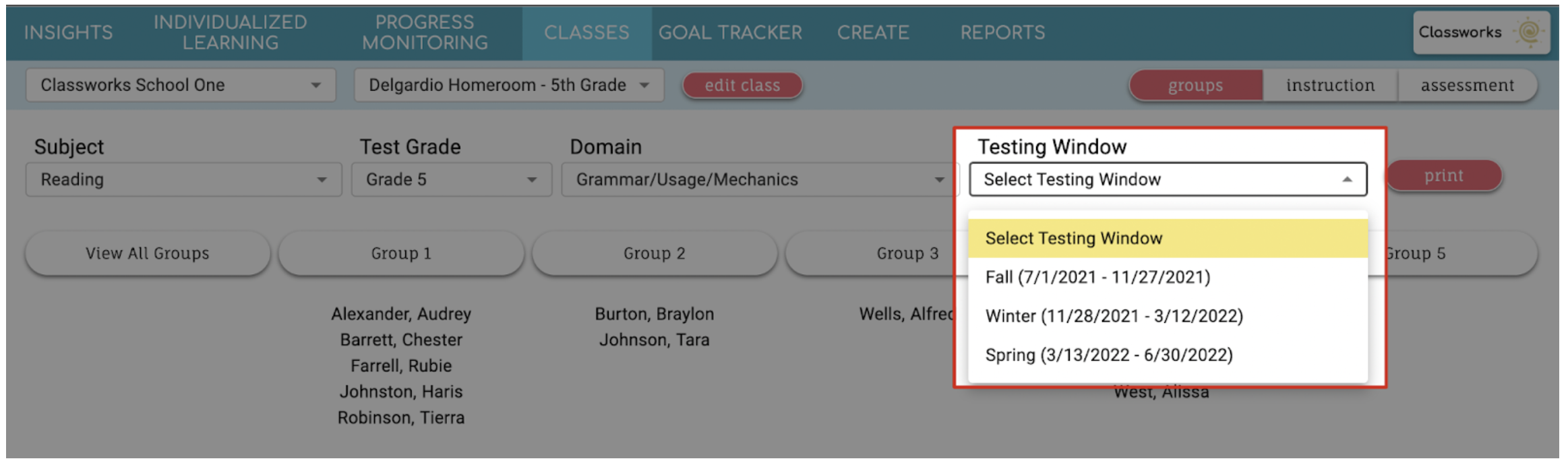1568x461 pixels.
Task: Switch to the instruction view toggle
Action: 1330,86
